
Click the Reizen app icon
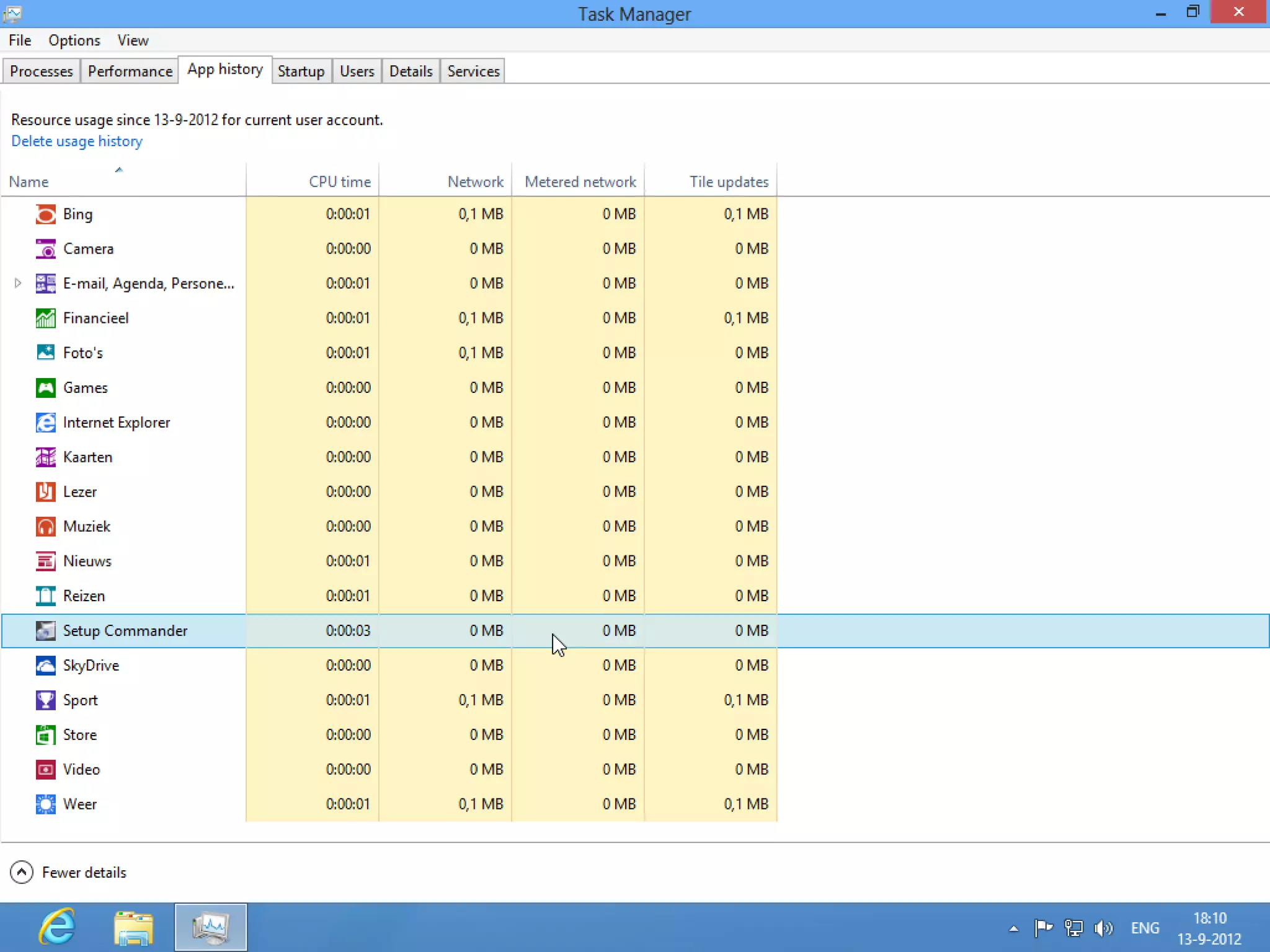(x=45, y=596)
